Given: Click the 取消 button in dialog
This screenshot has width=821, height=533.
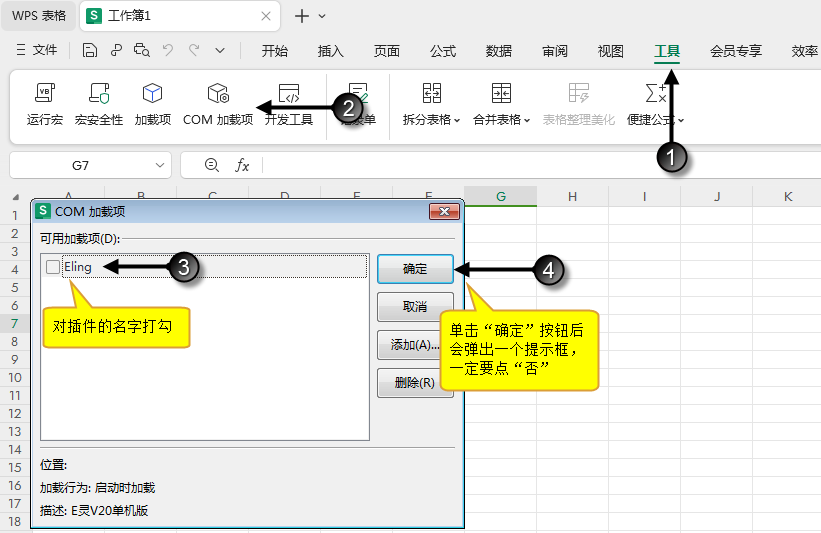Looking at the screenshot, I should tap(415, 306).
